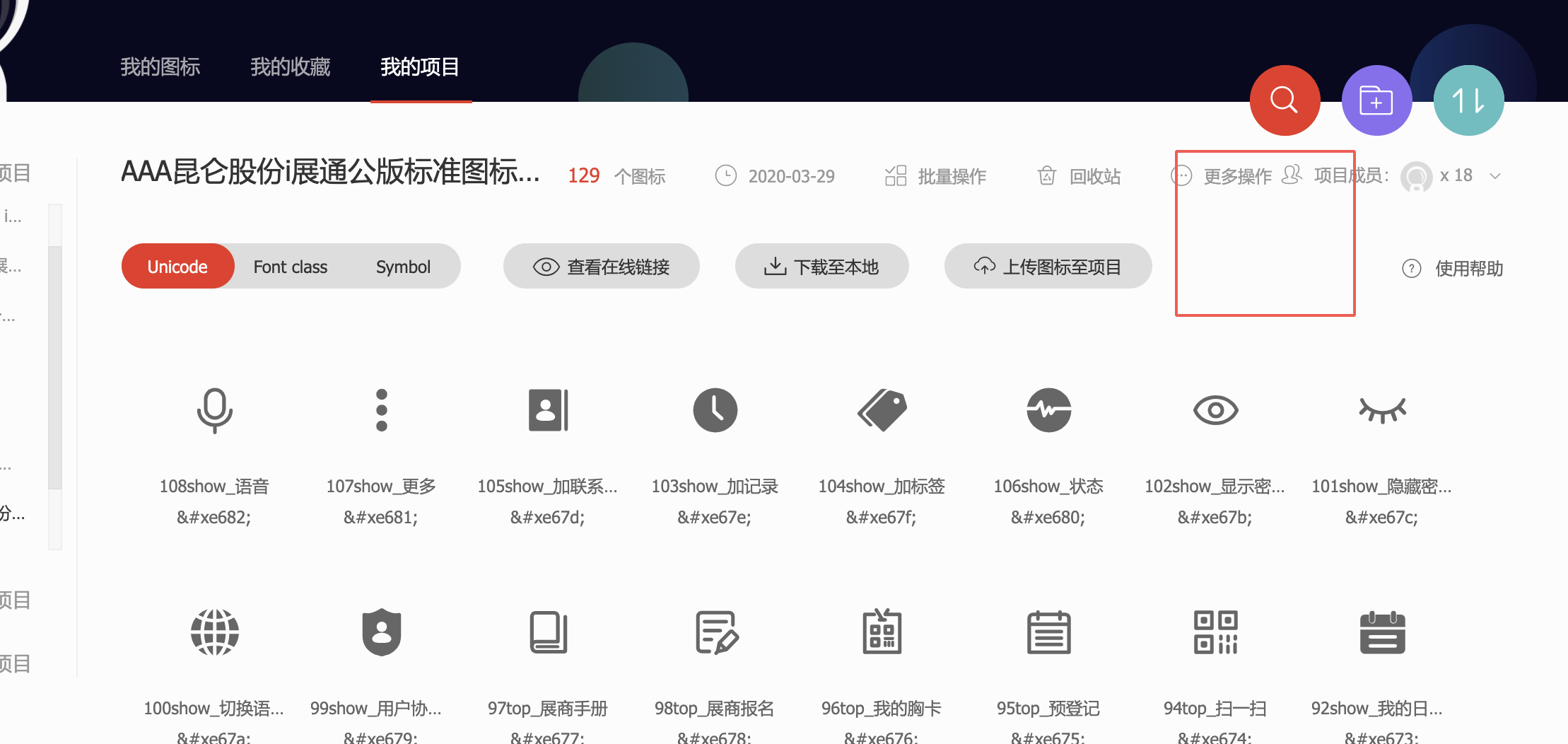The width and height of the screenshot is (1568, 744).
Task: Select the 92show_我的日 calendar icon
Action: coord(1383,632)
